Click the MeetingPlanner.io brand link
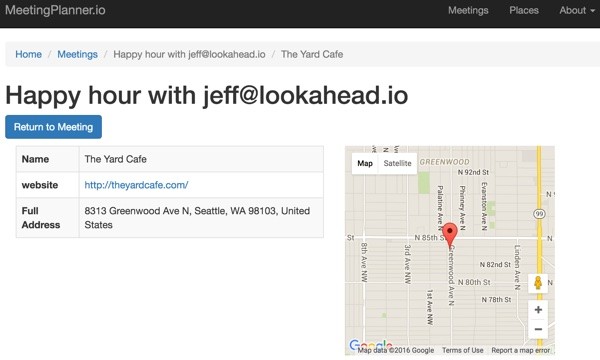600x360 pixels. [55, 10]
